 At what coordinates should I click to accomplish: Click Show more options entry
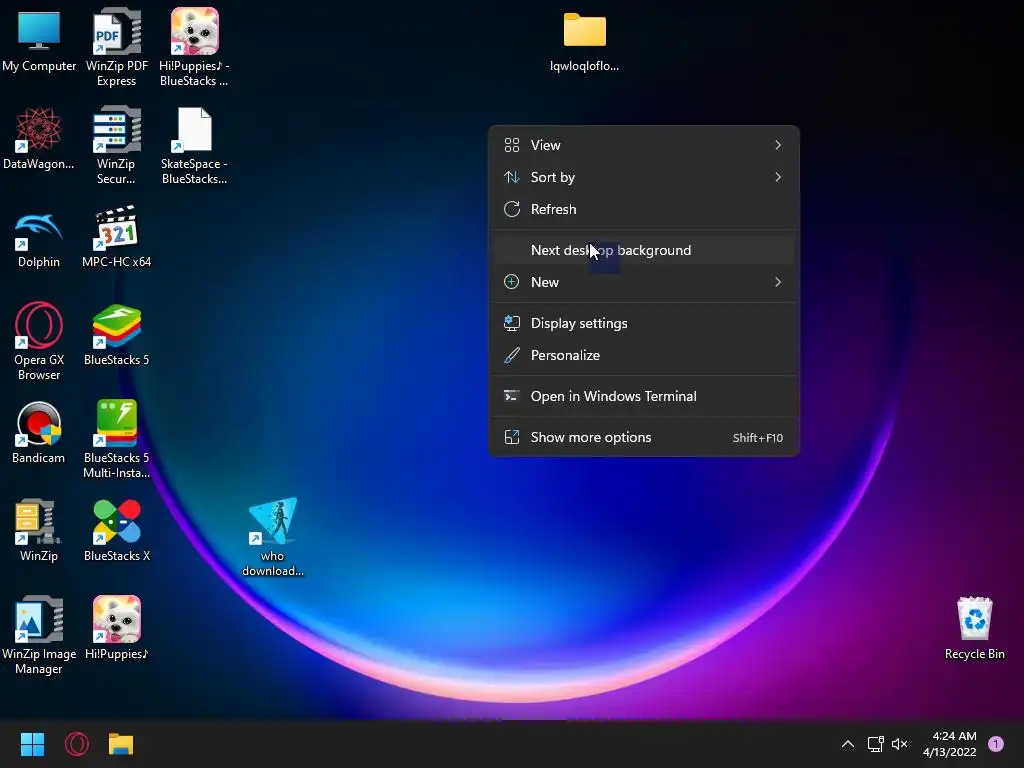coord(644,438)
